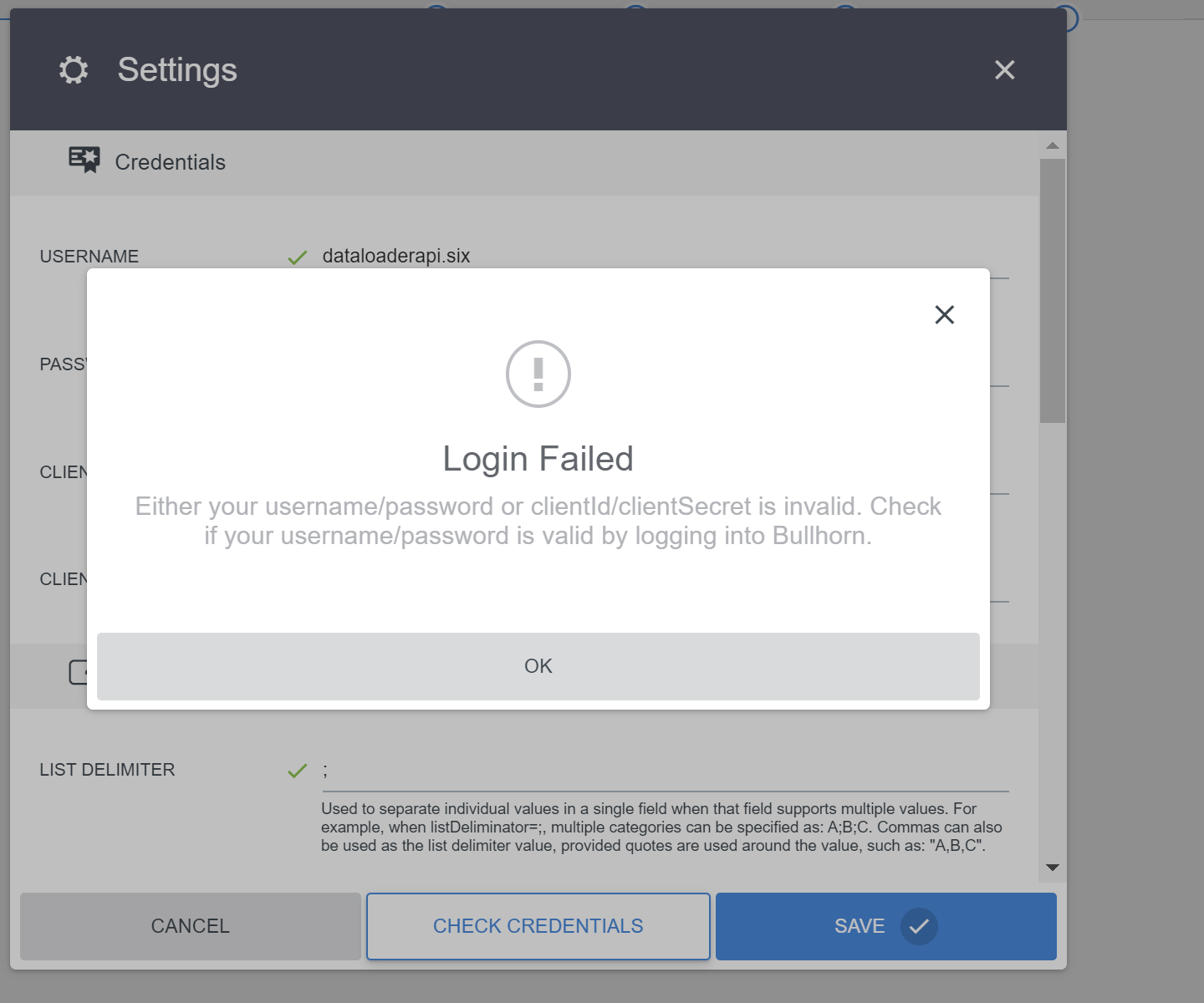1204x1003 pixels.
Task: Click the Credentials badge icon
Action: (84, 159)
